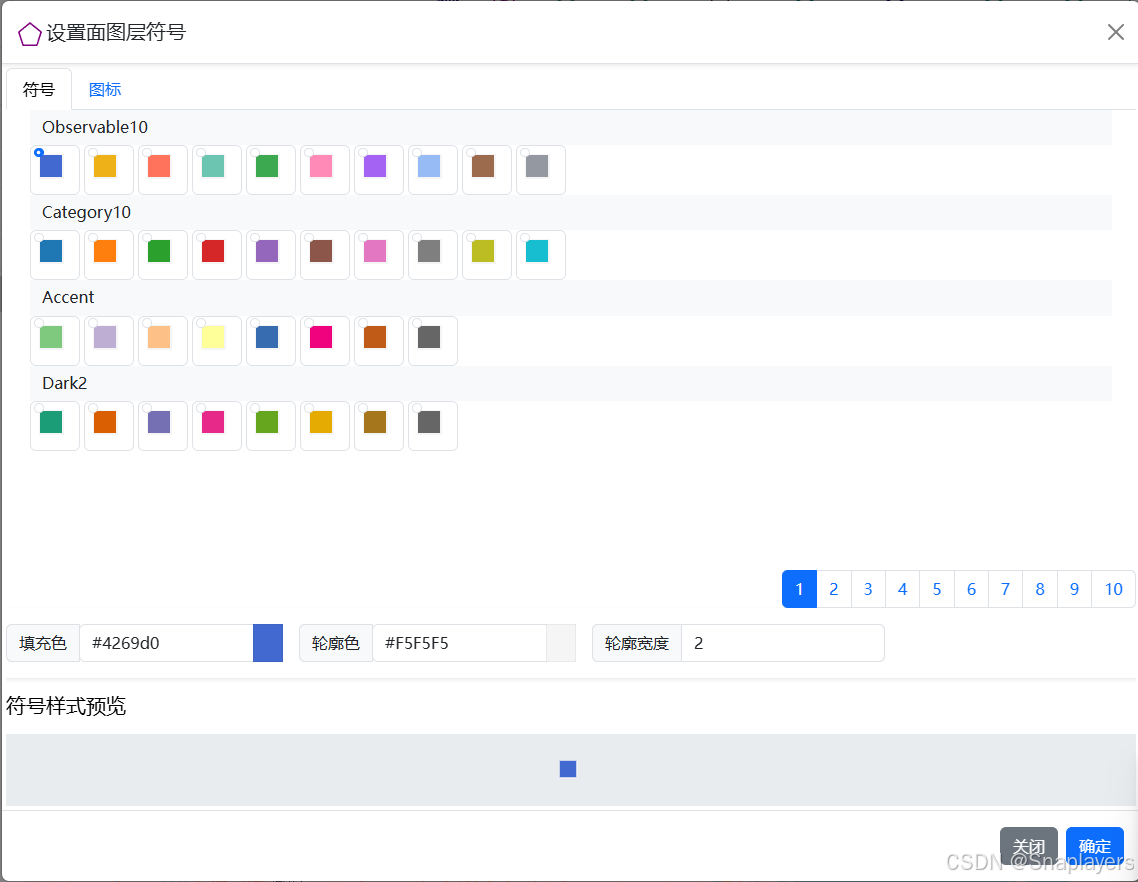The height and width of the screenshot is (882, 1138).
Task: Choose the orange Dark2 swatch
Action: [x=109, y=425]
